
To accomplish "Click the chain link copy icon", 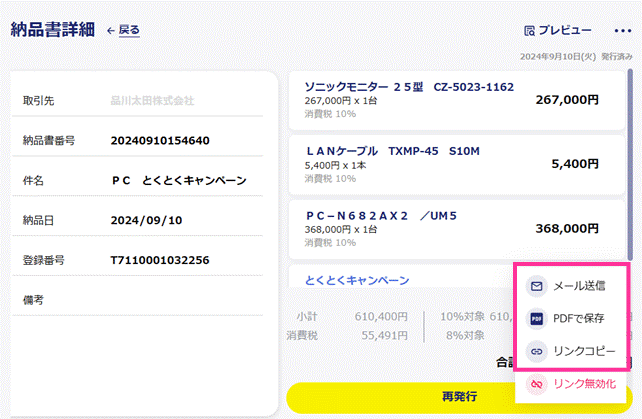I will [x=536, y=351].
